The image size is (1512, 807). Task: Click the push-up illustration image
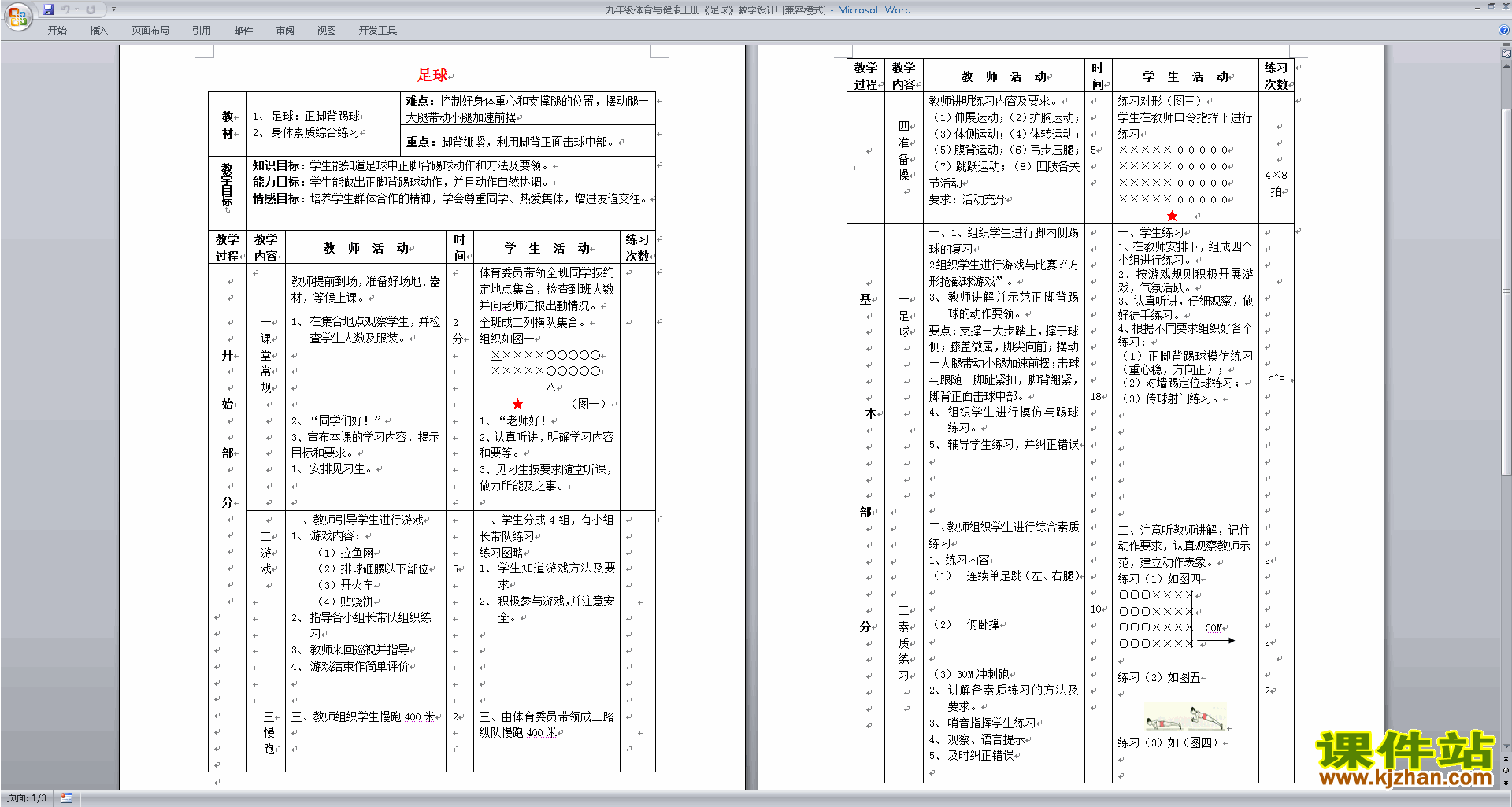tap(1187, 717)
